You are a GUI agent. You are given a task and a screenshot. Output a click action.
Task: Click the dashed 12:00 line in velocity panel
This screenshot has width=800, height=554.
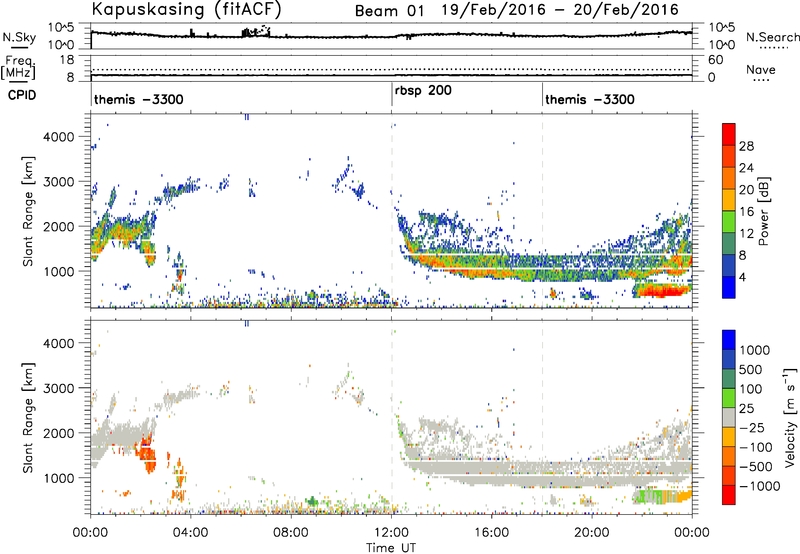click(x=392, y=417)
